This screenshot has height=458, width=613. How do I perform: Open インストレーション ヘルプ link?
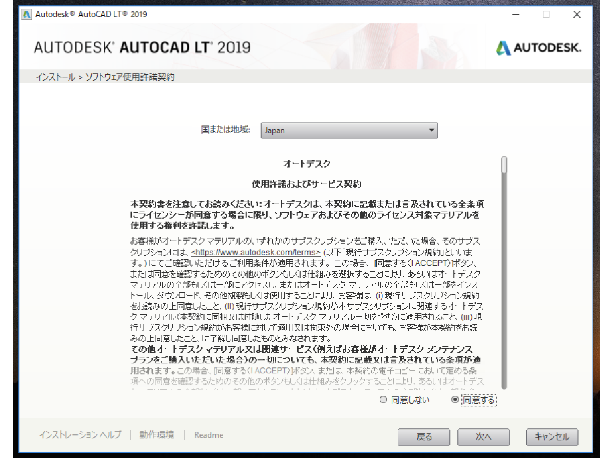[x=80, y=435]
